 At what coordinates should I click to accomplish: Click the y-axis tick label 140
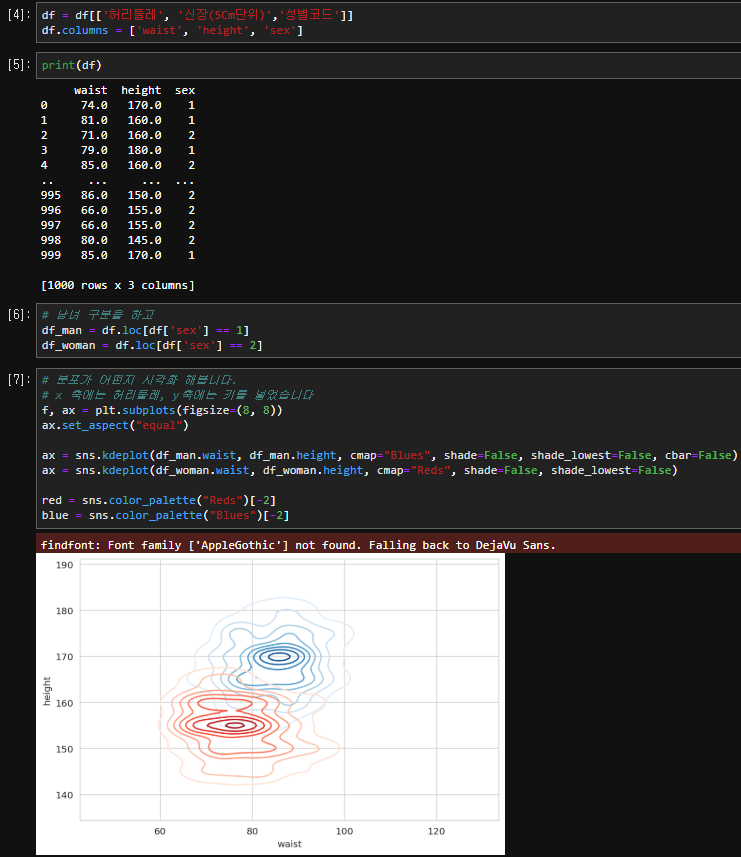(64, 795)
